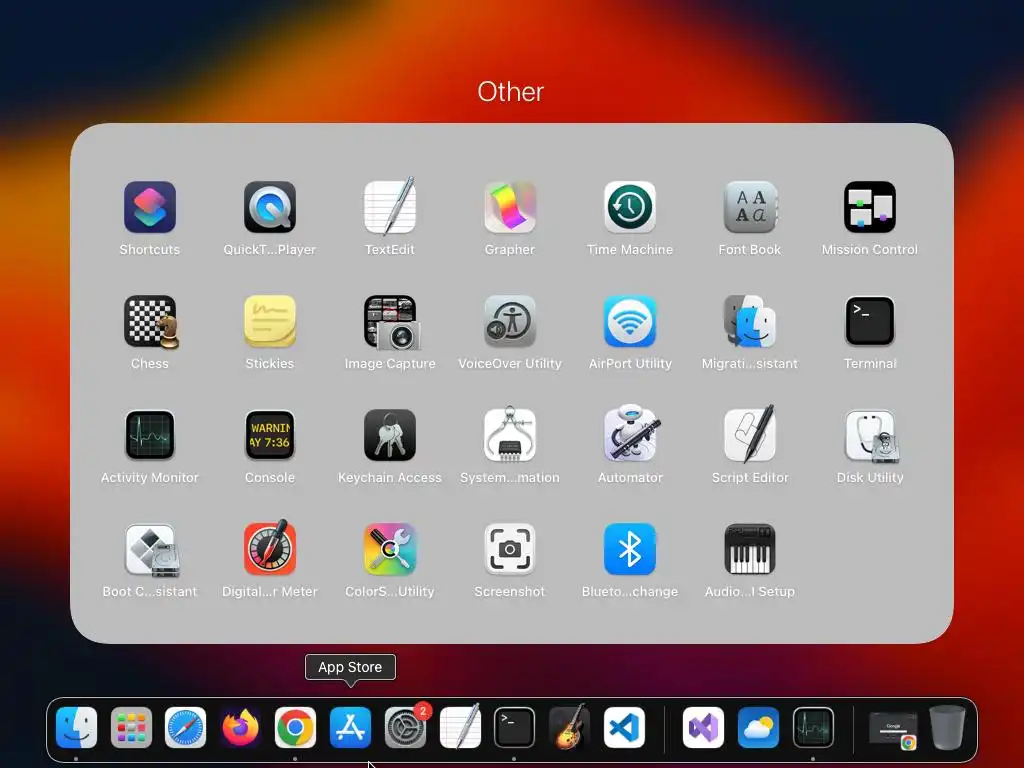Restore minimized Chrome window in Dock

coord(893,729)
